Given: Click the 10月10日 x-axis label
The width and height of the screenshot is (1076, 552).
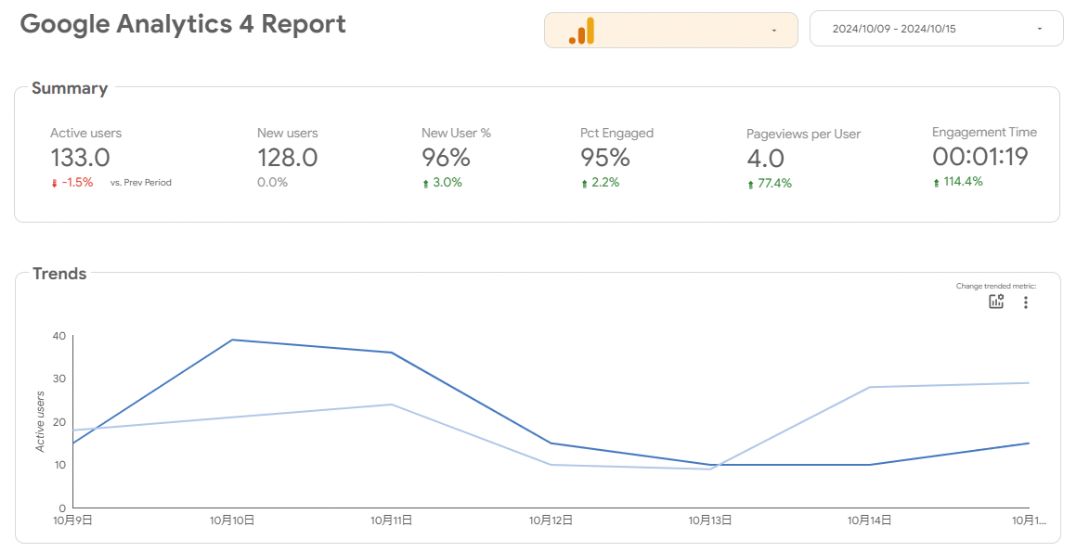Looking at the screenshot, I should click(x=232, y=520).
